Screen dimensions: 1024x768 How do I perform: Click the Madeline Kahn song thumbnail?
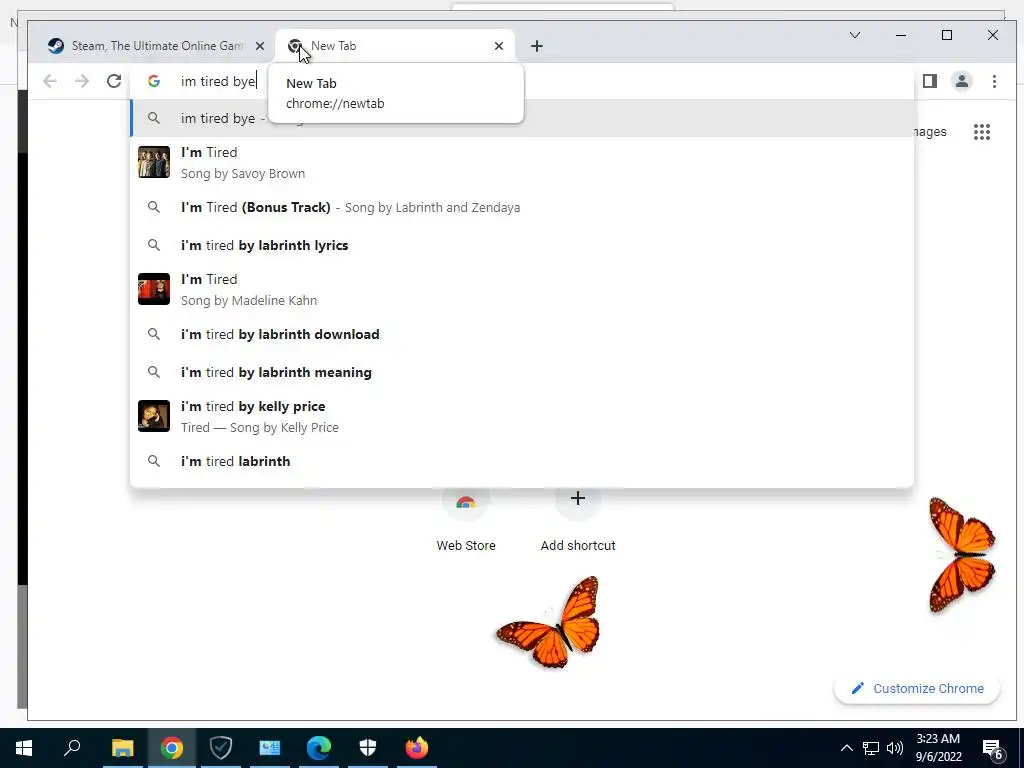point(154,289)
